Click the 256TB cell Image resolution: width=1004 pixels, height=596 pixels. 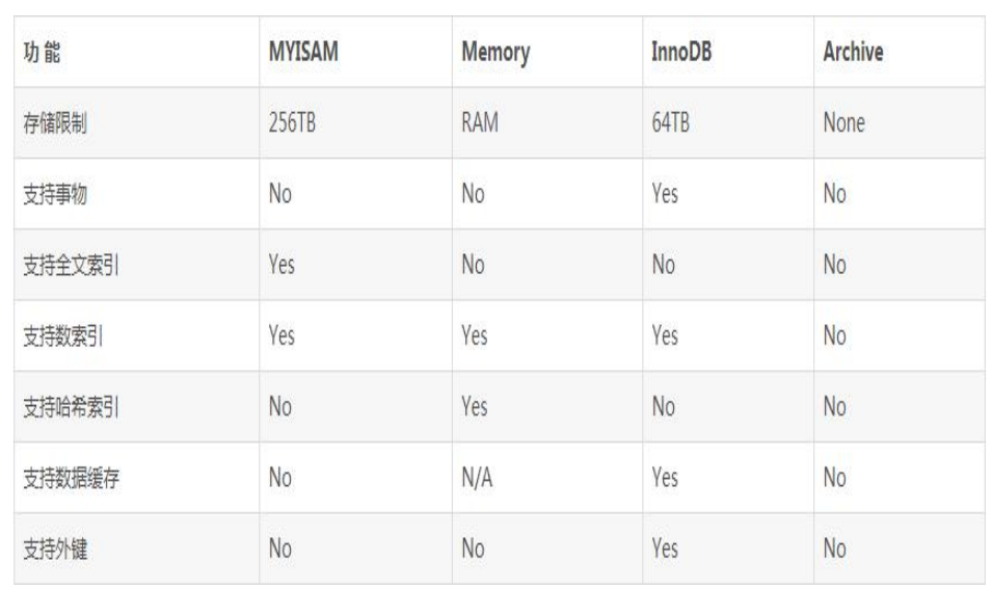(x=292, y=124)
